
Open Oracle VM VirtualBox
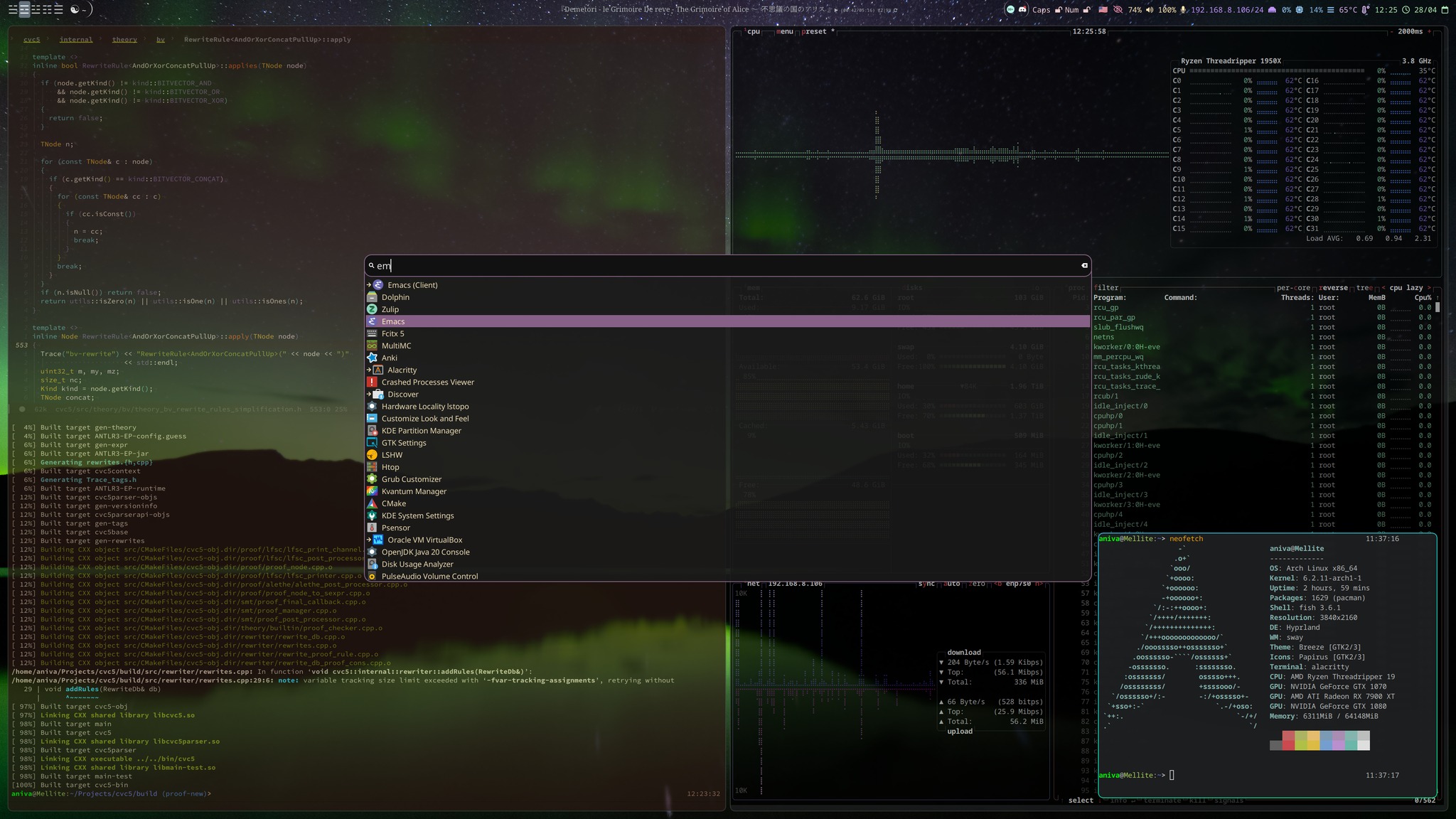coord(728,540)
